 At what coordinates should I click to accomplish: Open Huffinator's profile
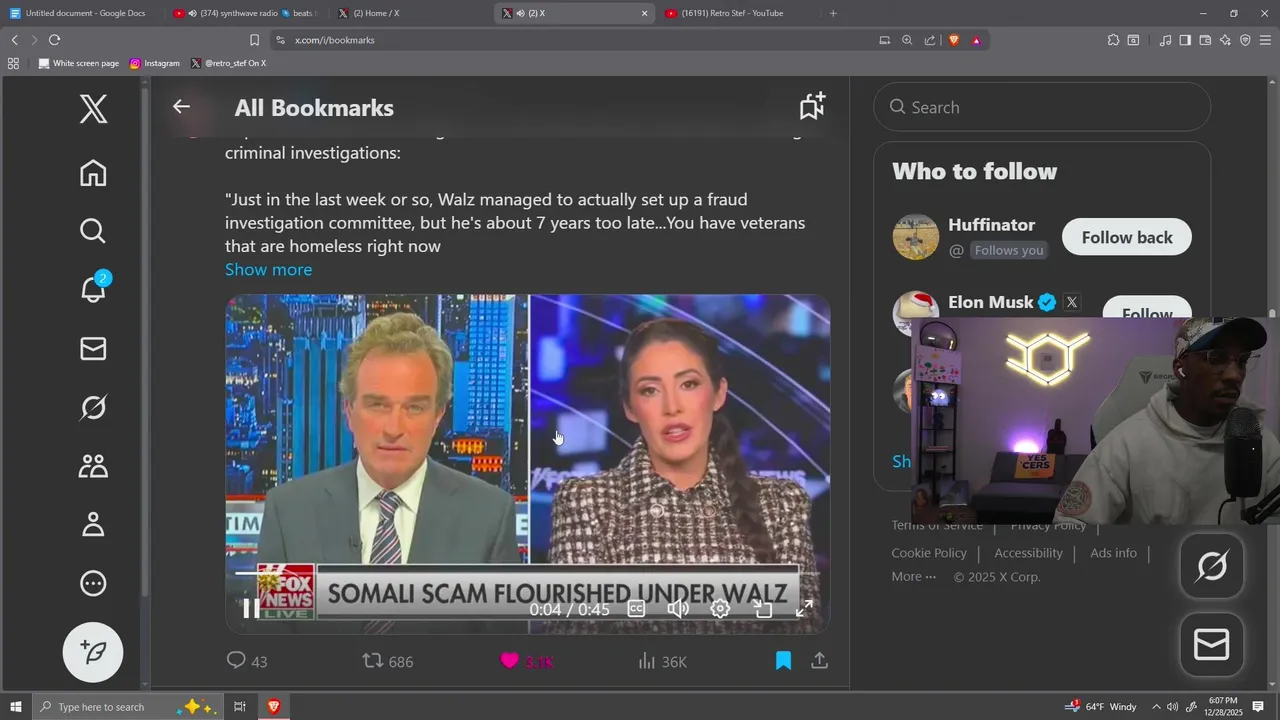[991, 225]
